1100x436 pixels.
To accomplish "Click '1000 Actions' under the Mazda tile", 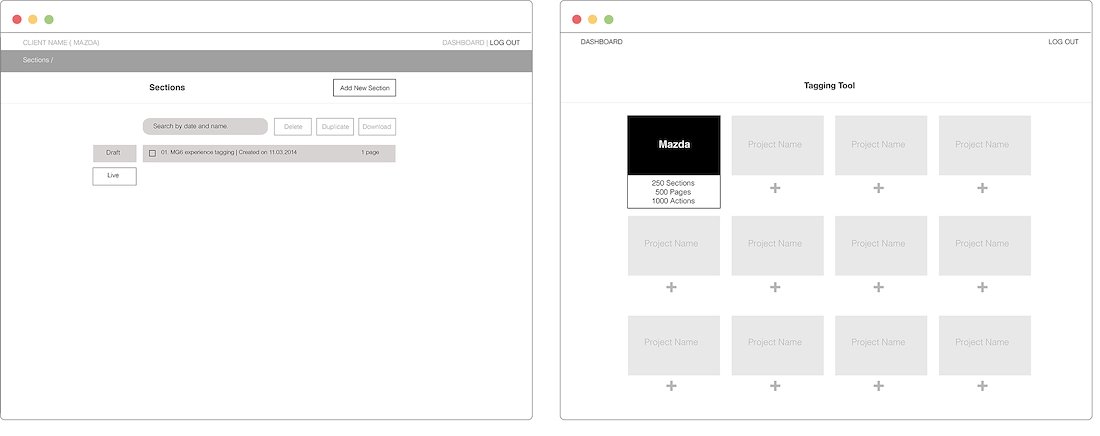I will click(x=673, y=202).
